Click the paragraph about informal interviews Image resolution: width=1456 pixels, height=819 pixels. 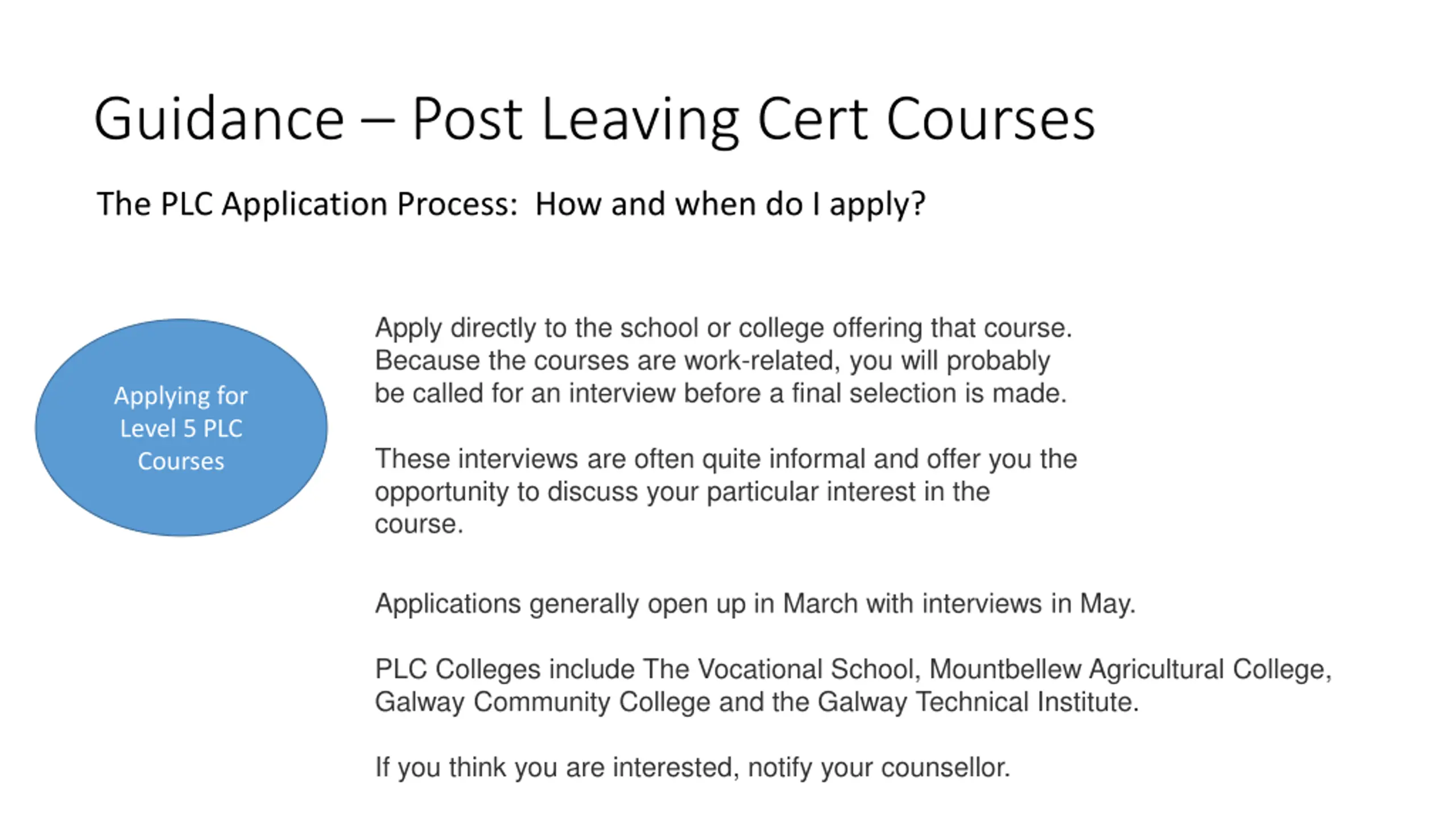726,491
